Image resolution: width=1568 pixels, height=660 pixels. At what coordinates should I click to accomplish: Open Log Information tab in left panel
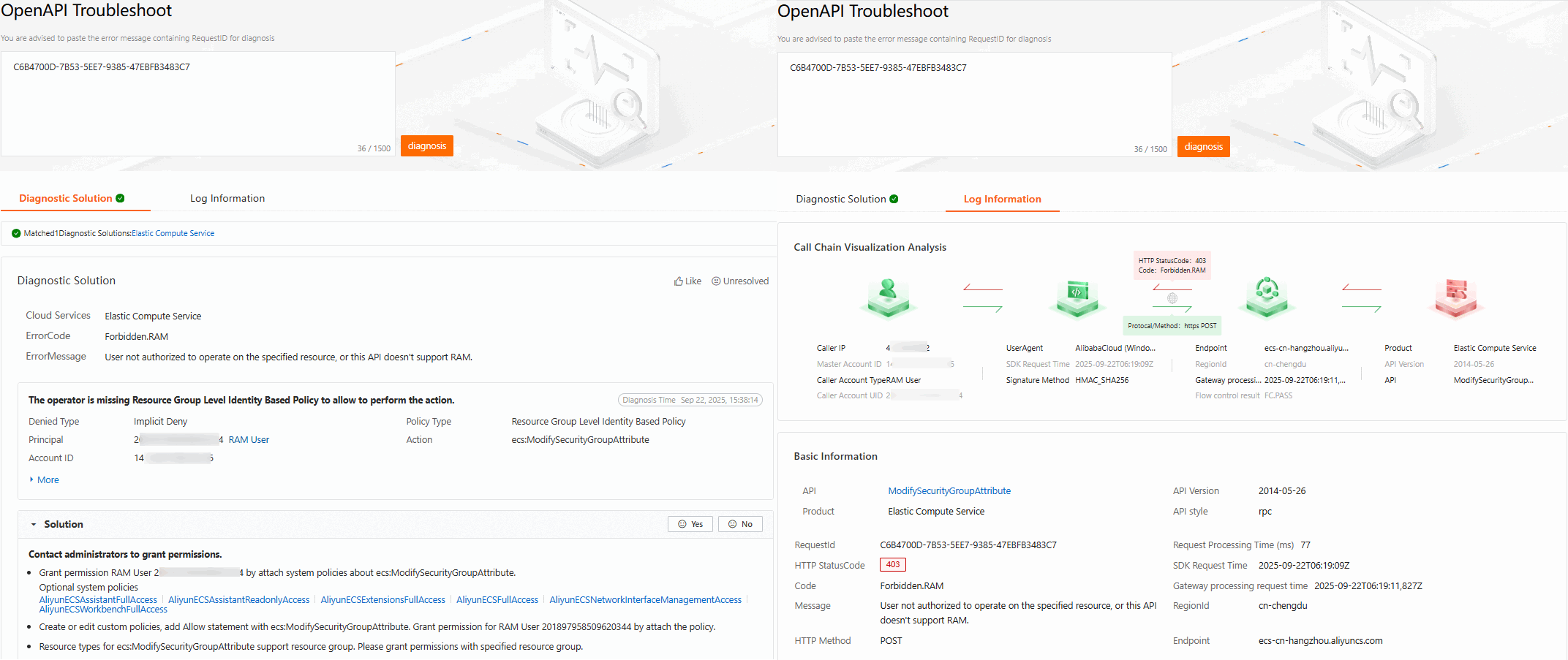coord(227,198)
